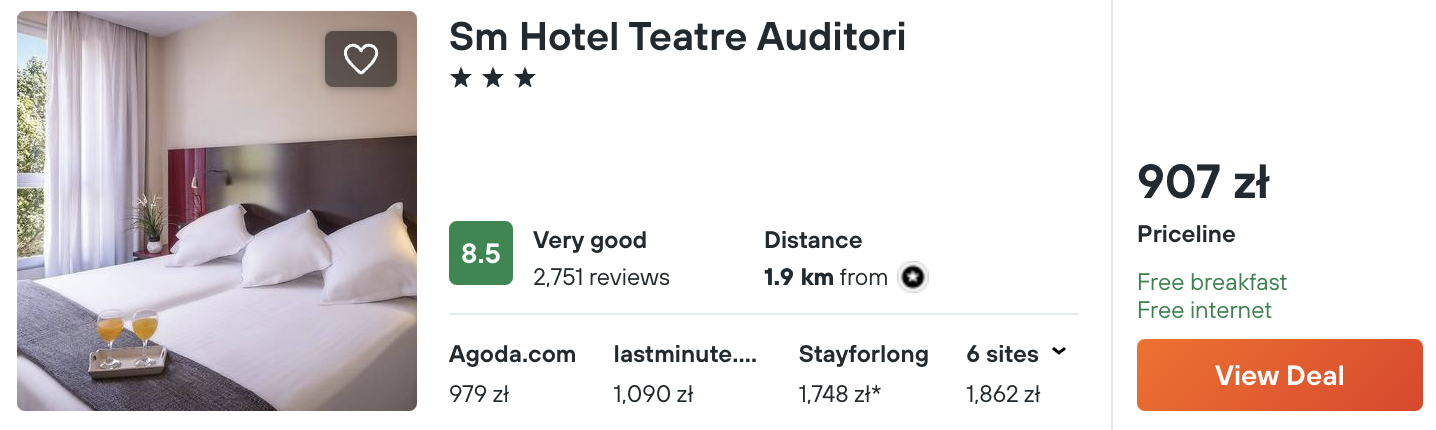Viewport: 1436px width, 430px height.
Task: Click the Free internet perk
Action: (x=1204, y=310)
